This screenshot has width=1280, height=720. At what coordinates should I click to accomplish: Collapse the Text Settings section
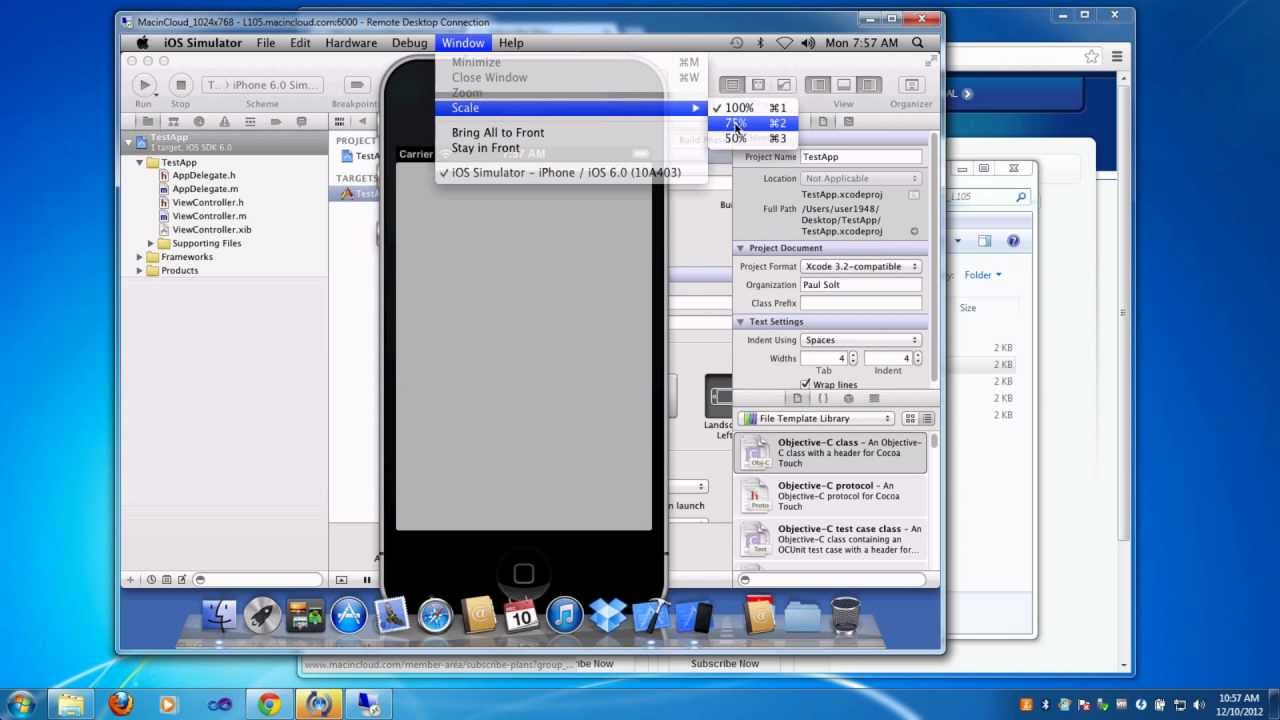[741, 322]
